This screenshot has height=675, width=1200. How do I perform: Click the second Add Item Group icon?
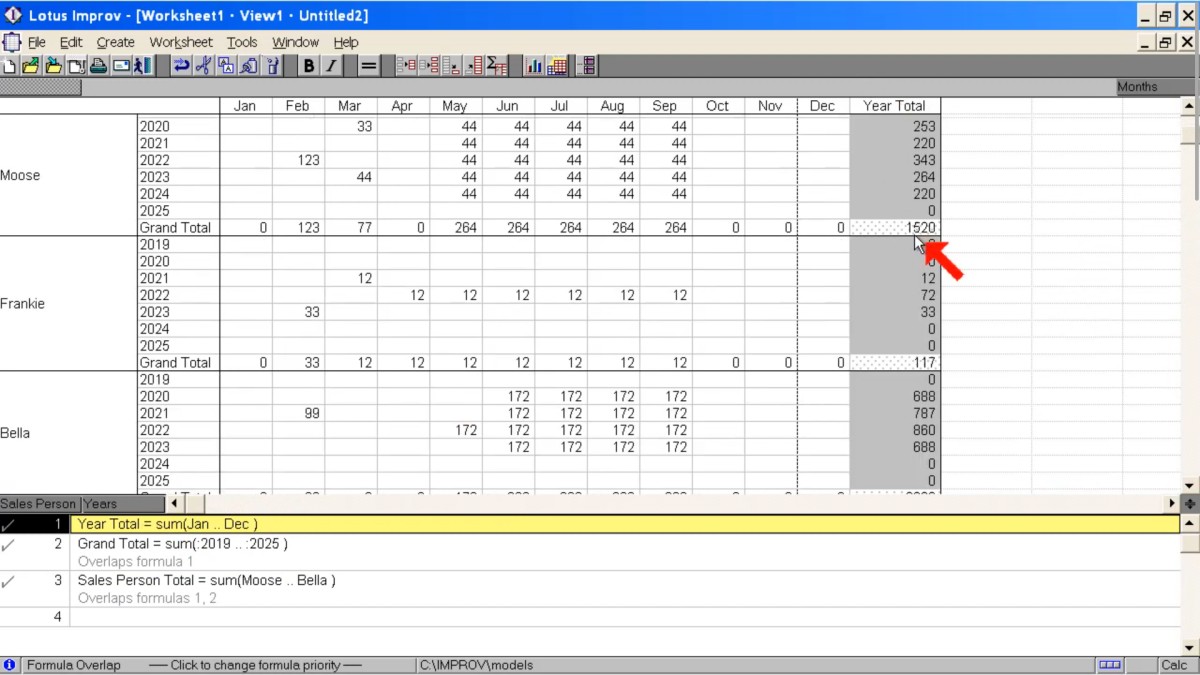tap(429, 66)
